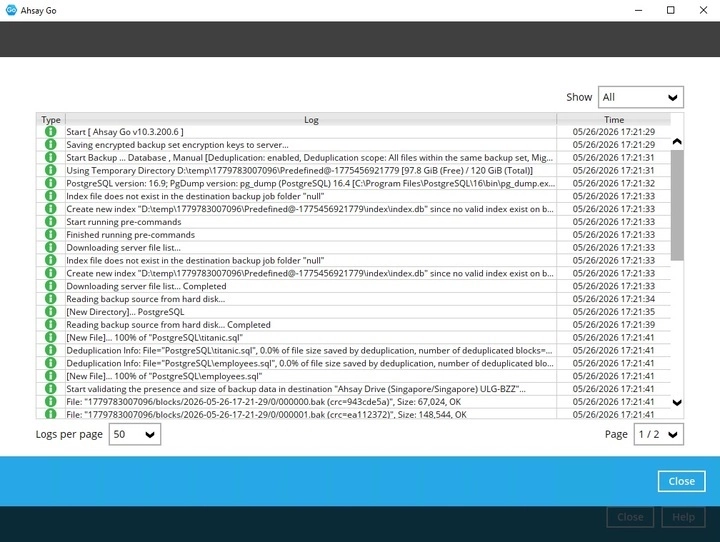Click info icon beside '[New File]... employees.sql' row
The width and height of the screenshot is (720, 542).
pyautogui.click(x=51, y=376)
